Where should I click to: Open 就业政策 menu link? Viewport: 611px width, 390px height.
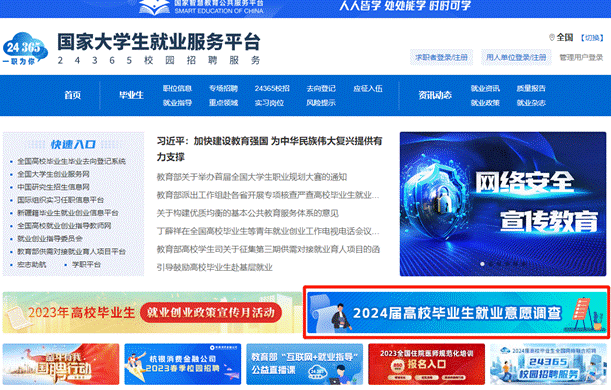click(x=485, y=103)
